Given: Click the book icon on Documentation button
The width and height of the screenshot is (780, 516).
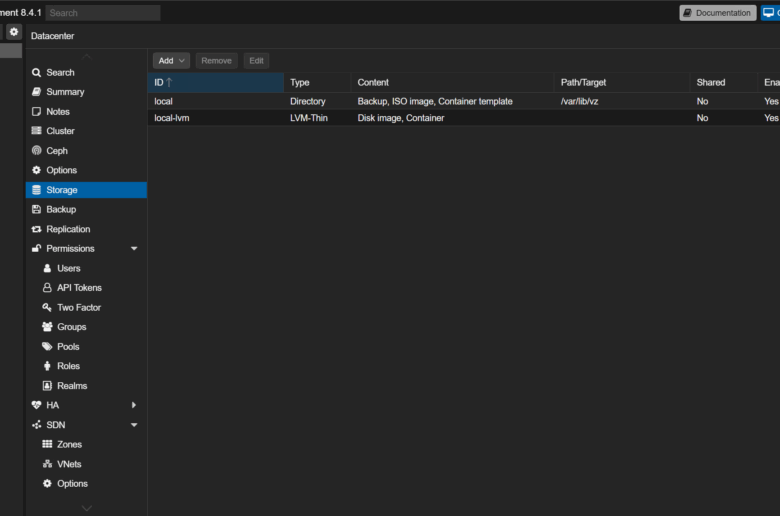Looking at the screenshot, I should pyautogui.click(x=687, y=13).
